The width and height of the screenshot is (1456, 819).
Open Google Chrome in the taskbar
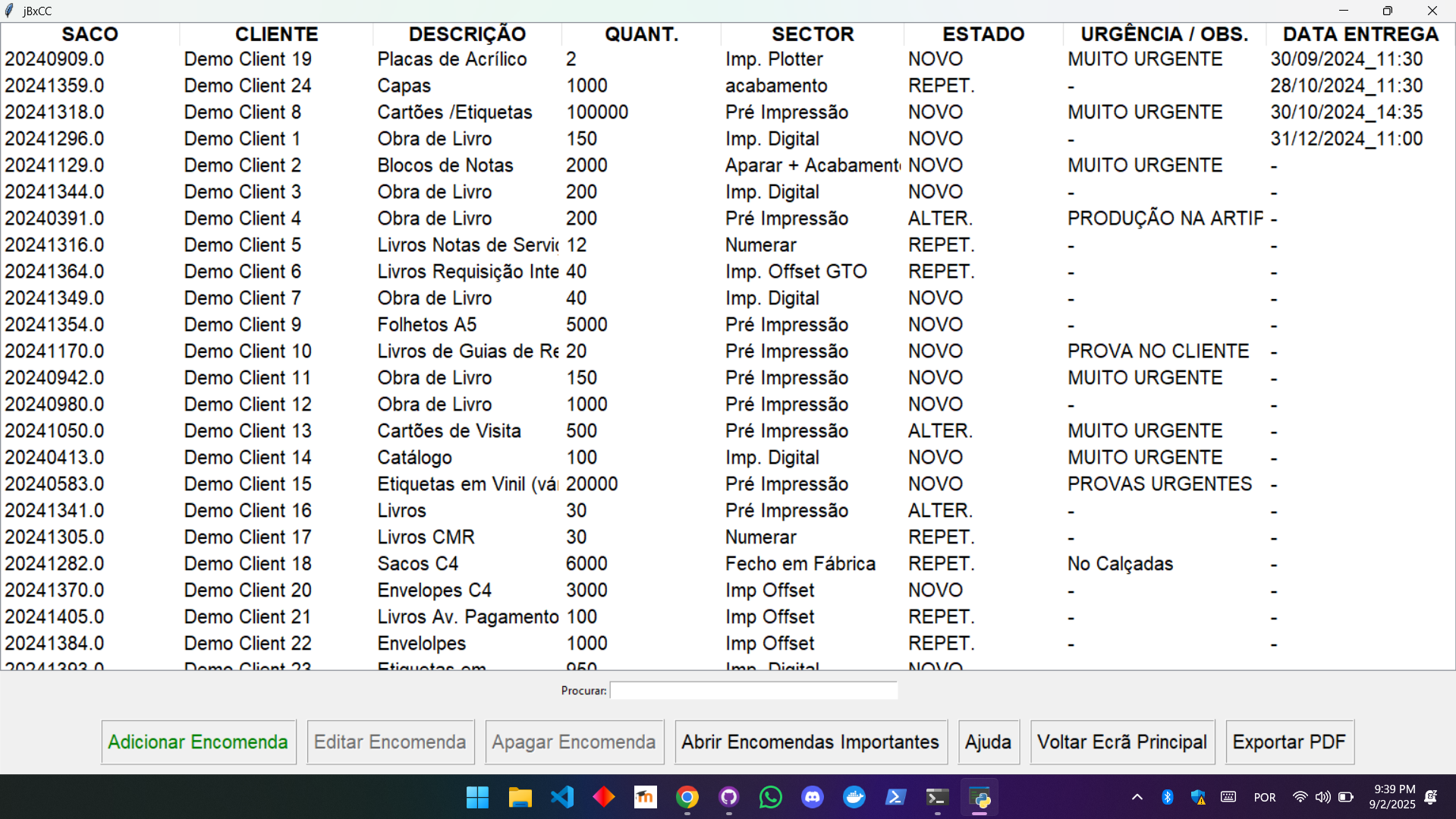687,797
